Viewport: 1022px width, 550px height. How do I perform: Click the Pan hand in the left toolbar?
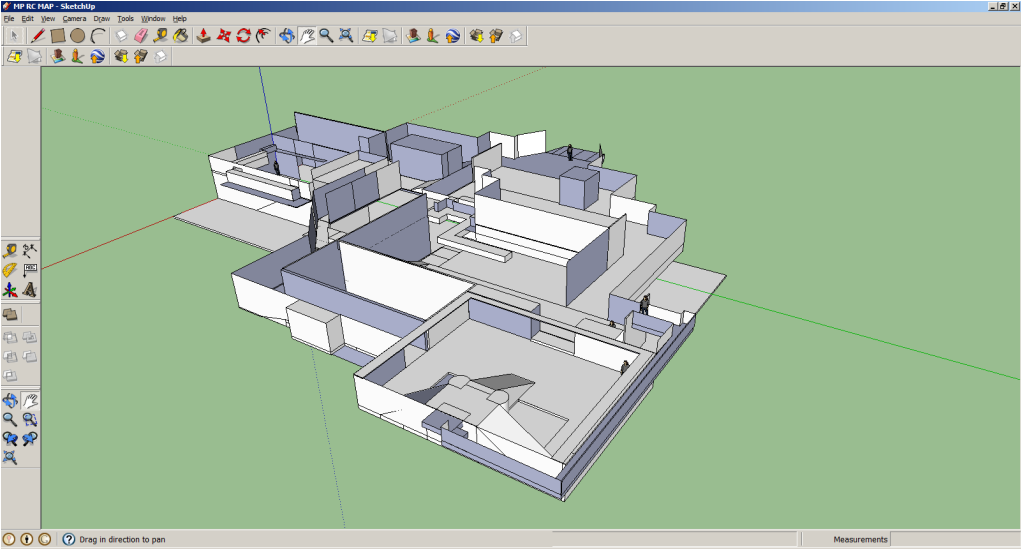pyautogui.click(x=30, y=400)
